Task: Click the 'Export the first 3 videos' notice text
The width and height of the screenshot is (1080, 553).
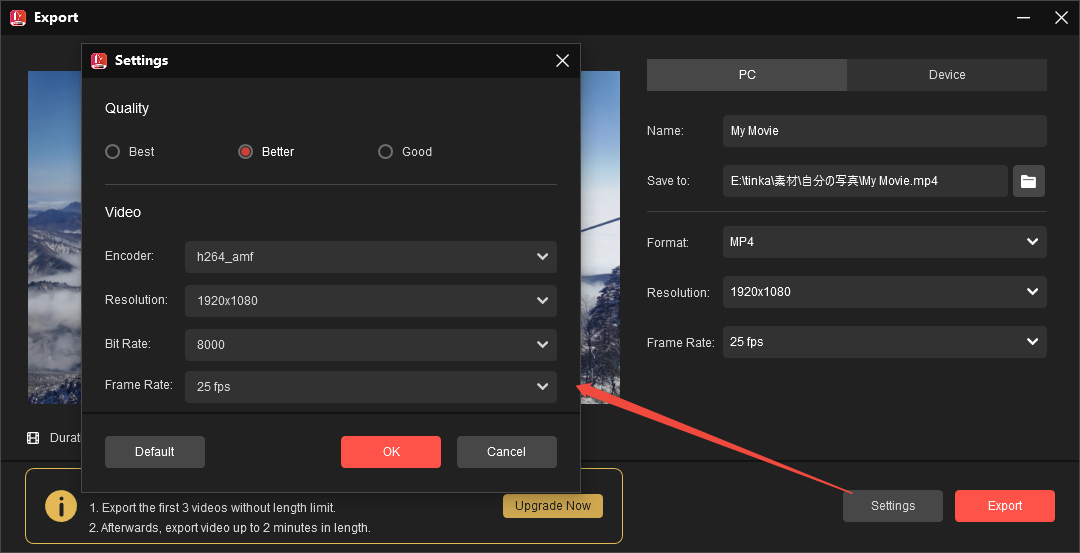Action: pyautogui.click(x=212, y=508)
